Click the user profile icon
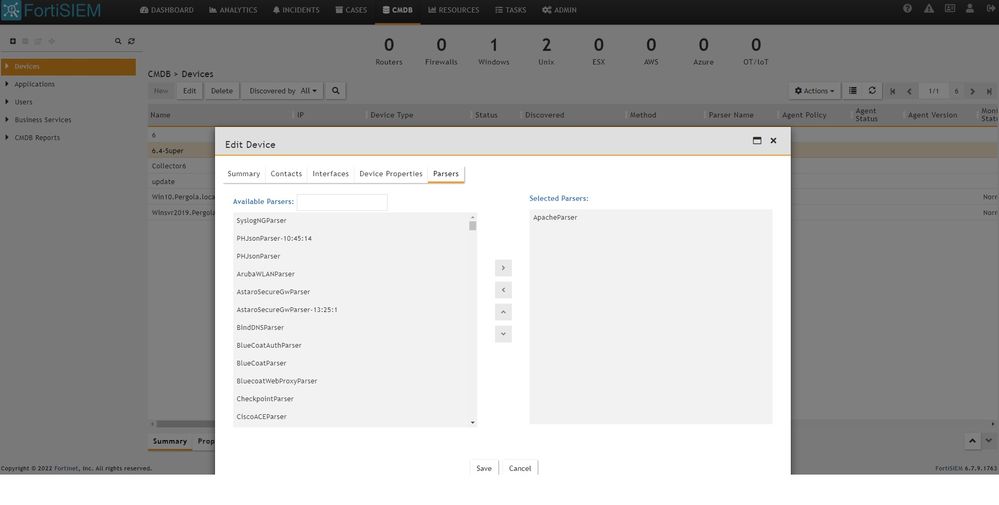Image resolution: width=999 pixels, height=505 pixels. tap(967, 9)
